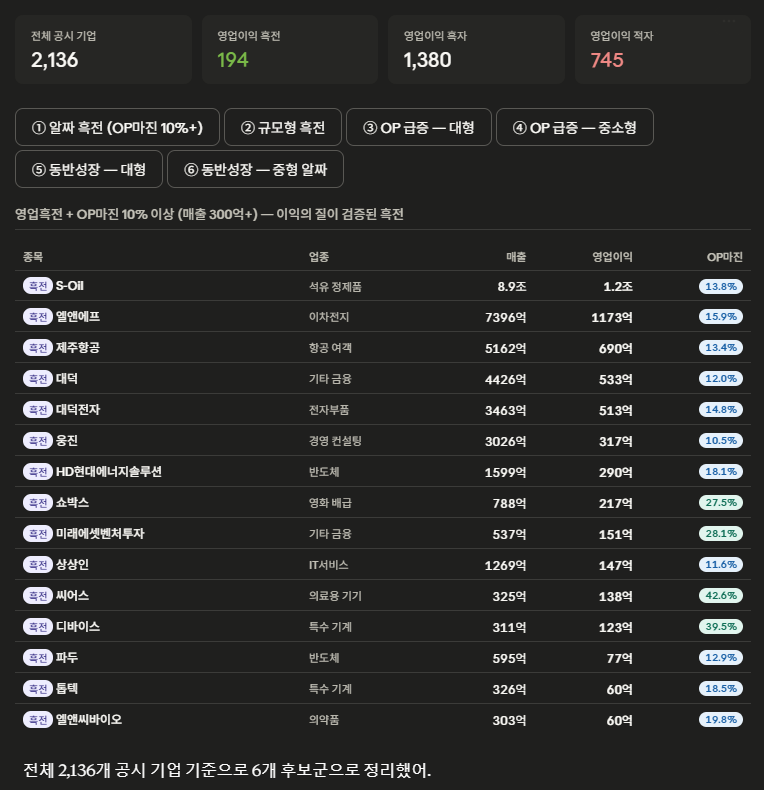
Task: Click the 전체 공시 기업 2,136 card
Action: (103, 49)
